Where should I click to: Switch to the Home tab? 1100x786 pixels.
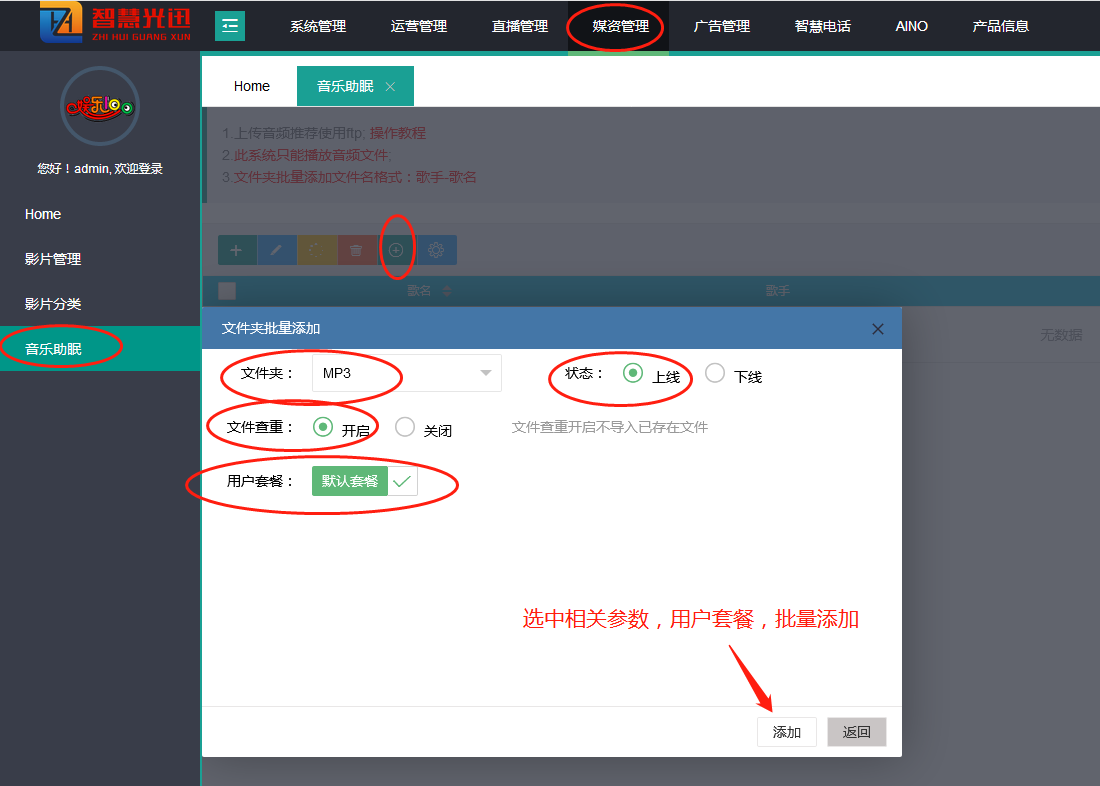[x=251, y=87]
